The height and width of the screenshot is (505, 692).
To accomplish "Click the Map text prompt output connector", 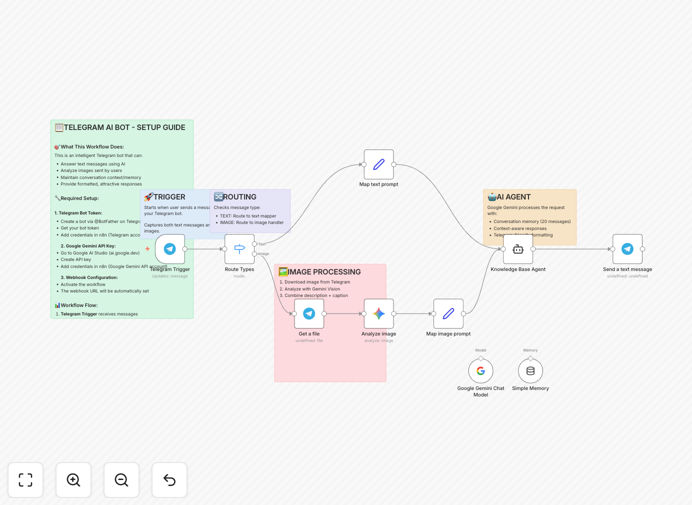I will click(x=394, y=164).
